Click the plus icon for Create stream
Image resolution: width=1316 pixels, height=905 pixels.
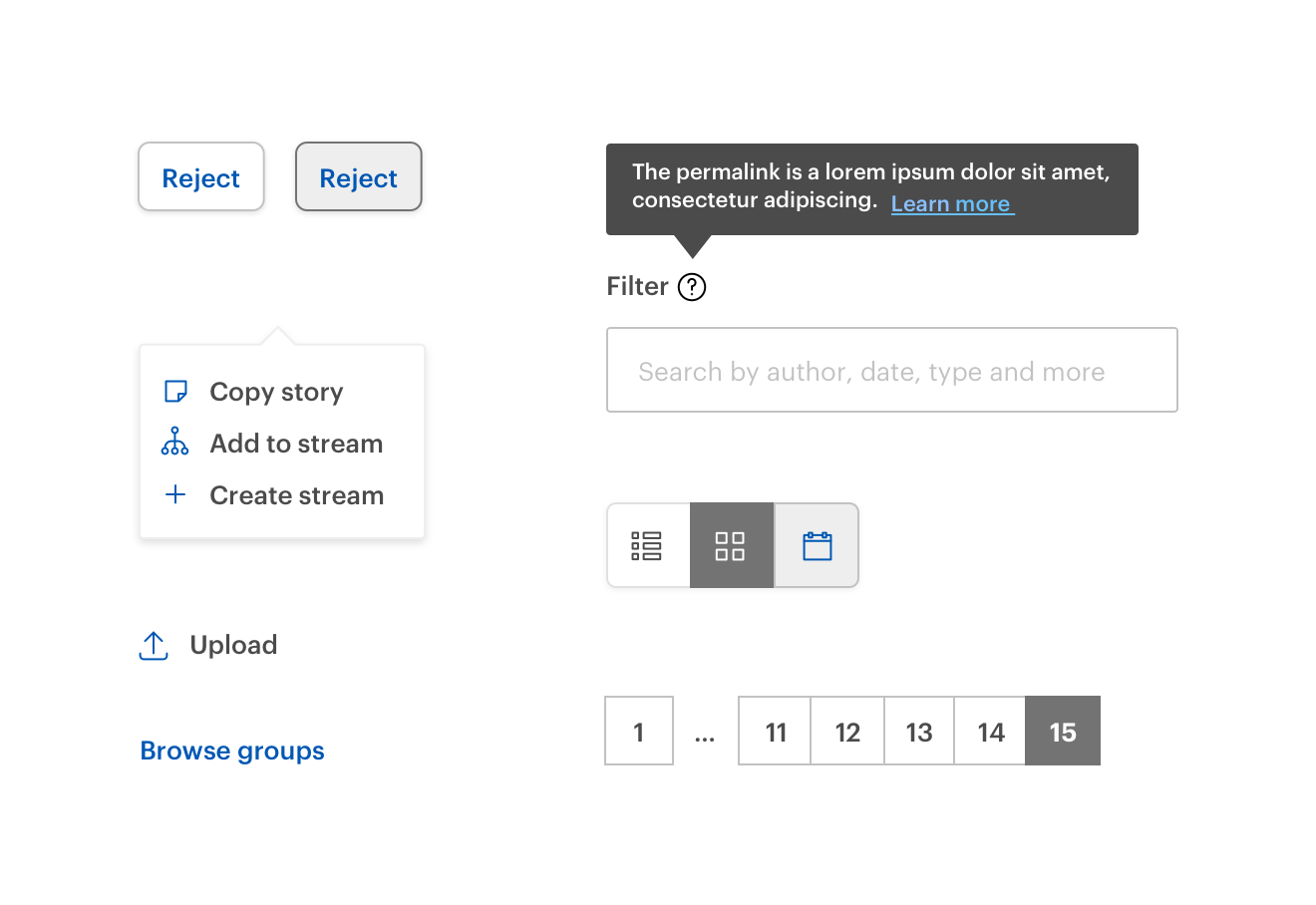[175, 494]
